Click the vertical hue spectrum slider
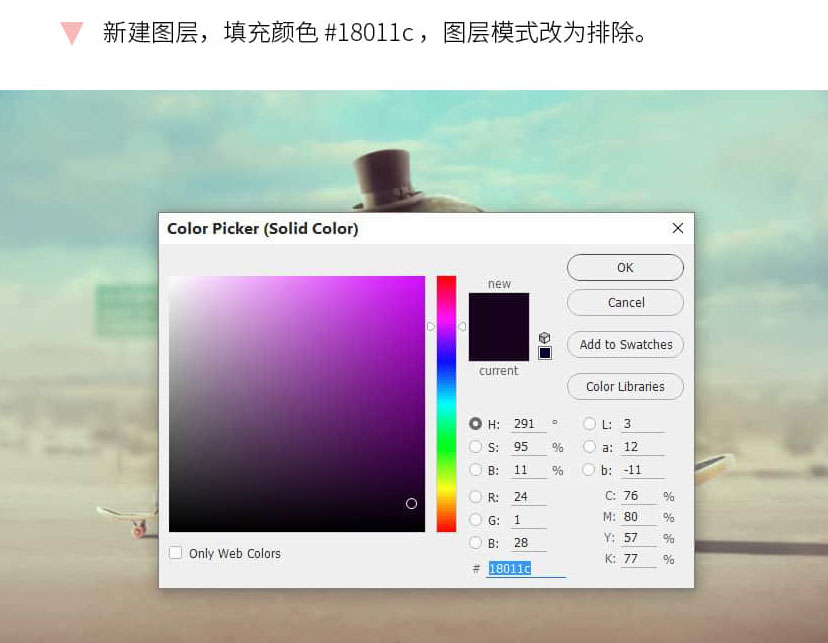This screenshot has width=828, height=643. pyautogui.click(x=446, y=404)
